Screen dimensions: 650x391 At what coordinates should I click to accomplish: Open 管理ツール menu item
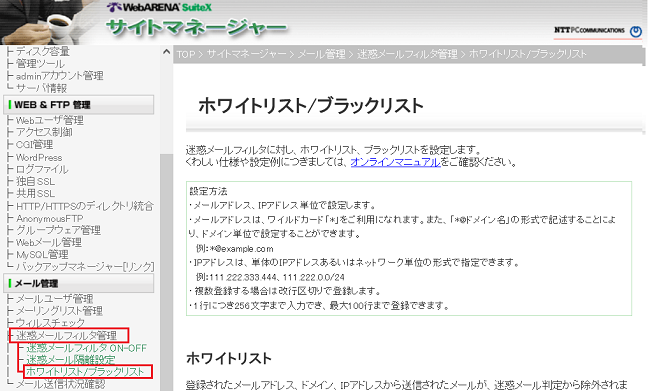pyautogui.click(x=40, y=63)
